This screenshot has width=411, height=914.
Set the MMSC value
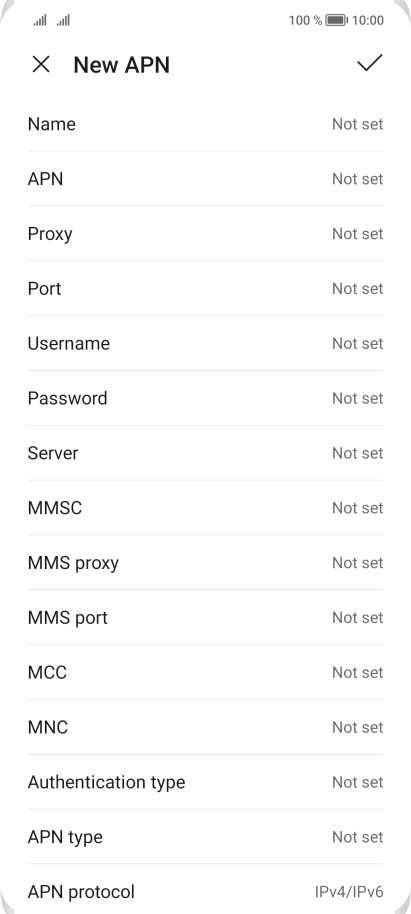click(205, 508)
